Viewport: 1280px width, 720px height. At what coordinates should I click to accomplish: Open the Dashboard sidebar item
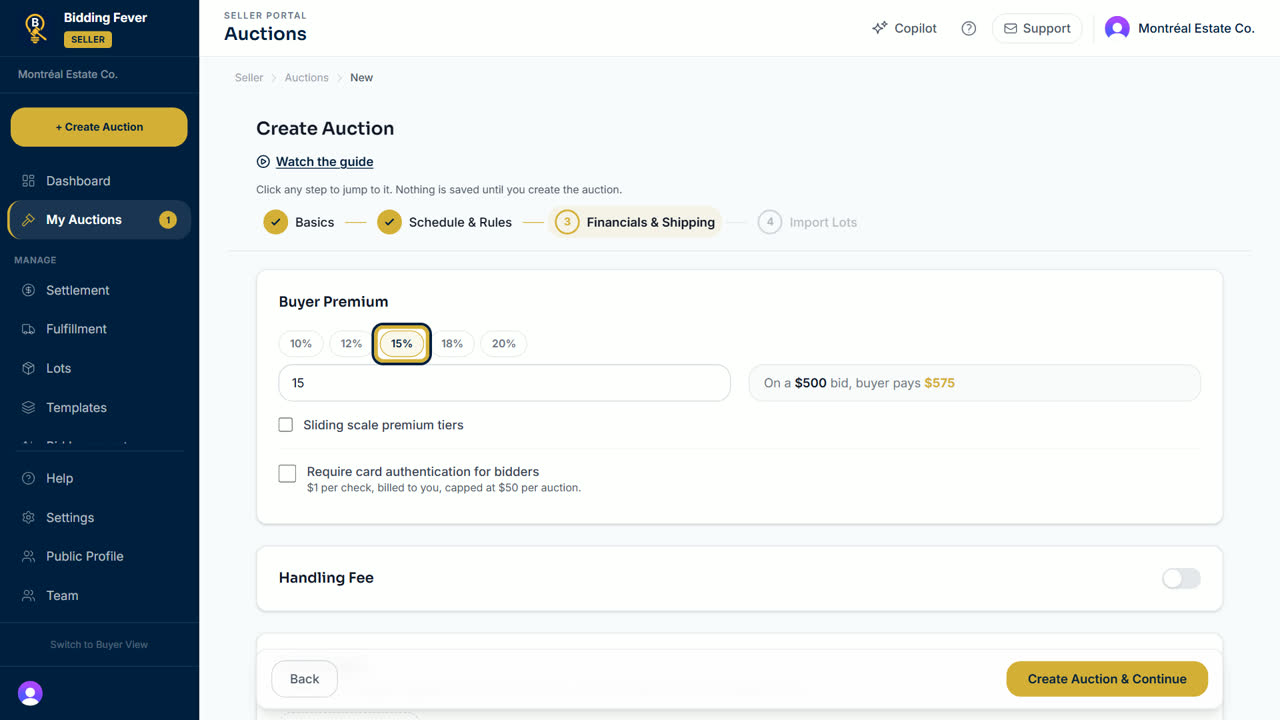(x=99, y=181)
